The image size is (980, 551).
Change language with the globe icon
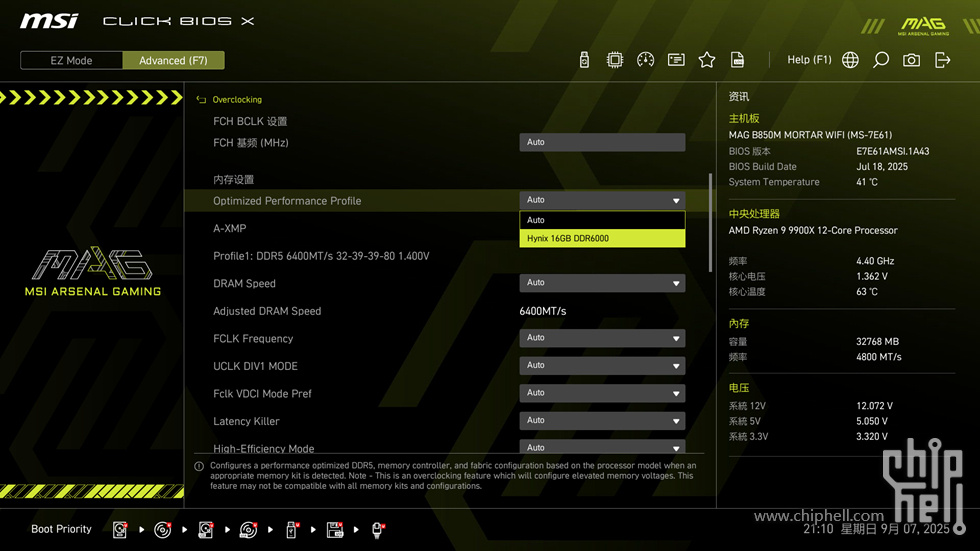(x=850, y=60)
